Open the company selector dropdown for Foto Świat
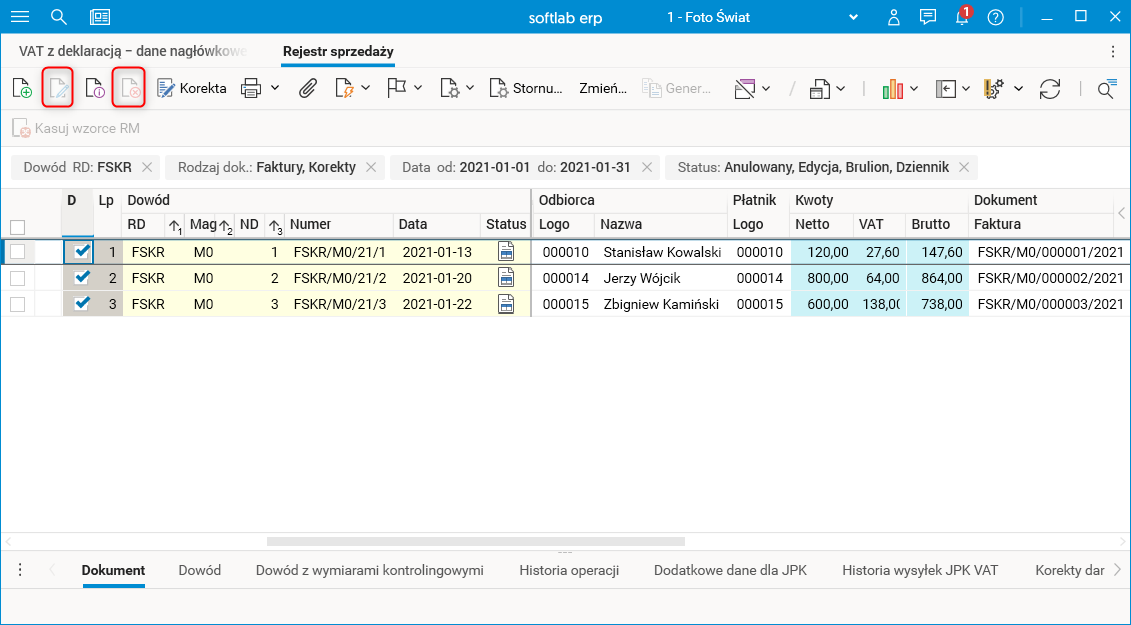The image size is (1131, 625). click(x=853, y=18)
